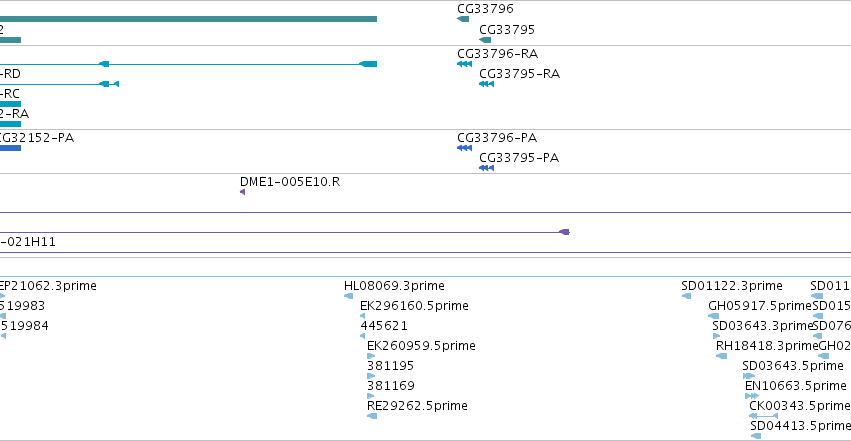This screenshot has width=851, height=441.
Task: Click the -021H11 clone label
Action: pyautogui.click(x=28, y=242)
